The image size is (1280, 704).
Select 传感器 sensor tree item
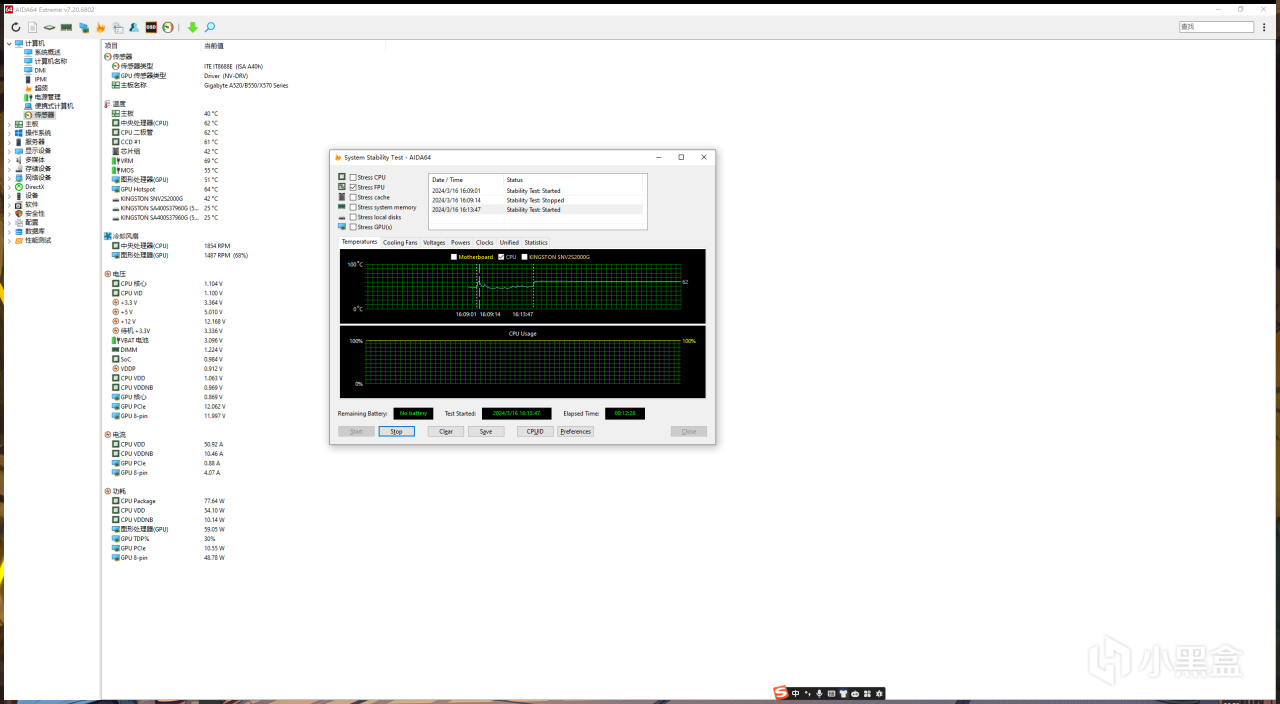pos(45,115)
